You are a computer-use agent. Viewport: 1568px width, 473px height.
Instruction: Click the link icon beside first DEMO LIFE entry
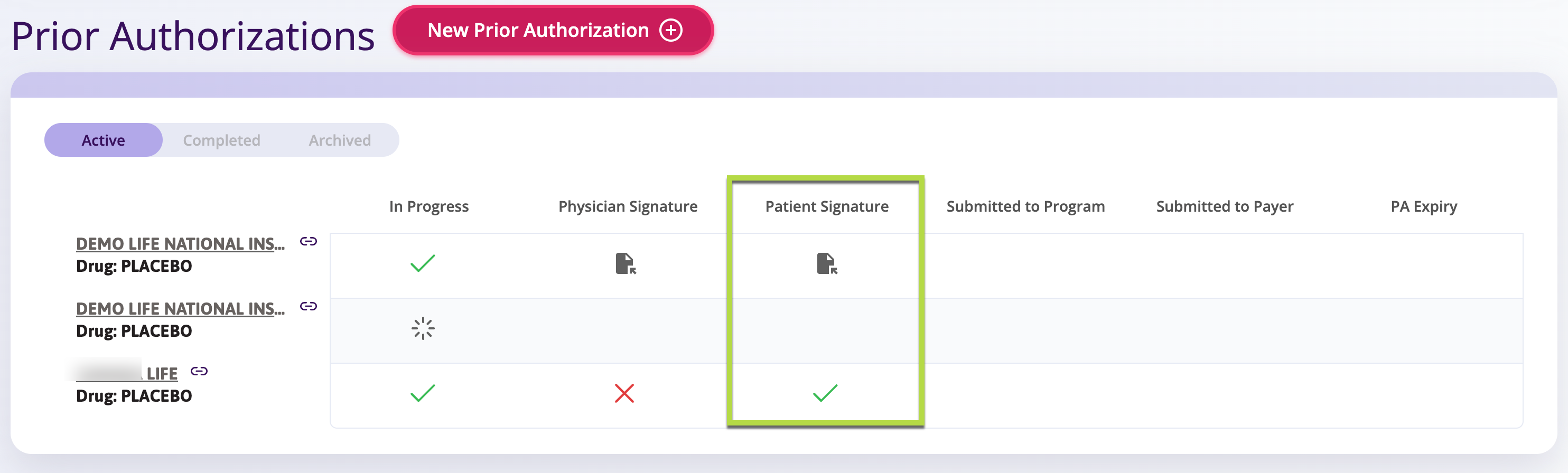(309, 241)
